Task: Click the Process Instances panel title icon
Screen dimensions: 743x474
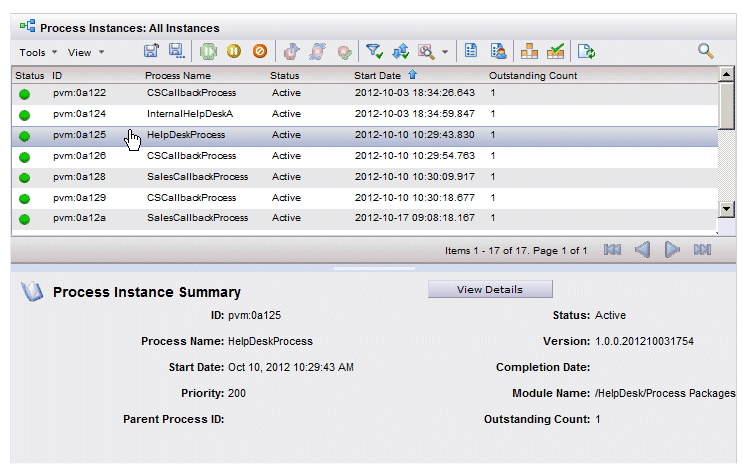Action: tap(27, 26)
